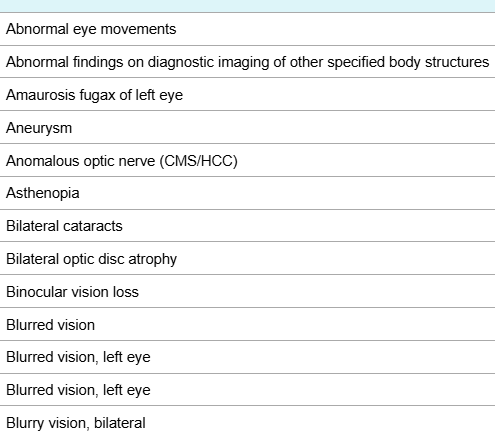Click the light blue list header bar
The height and width of the screenshot is (437, 495).
247,6
